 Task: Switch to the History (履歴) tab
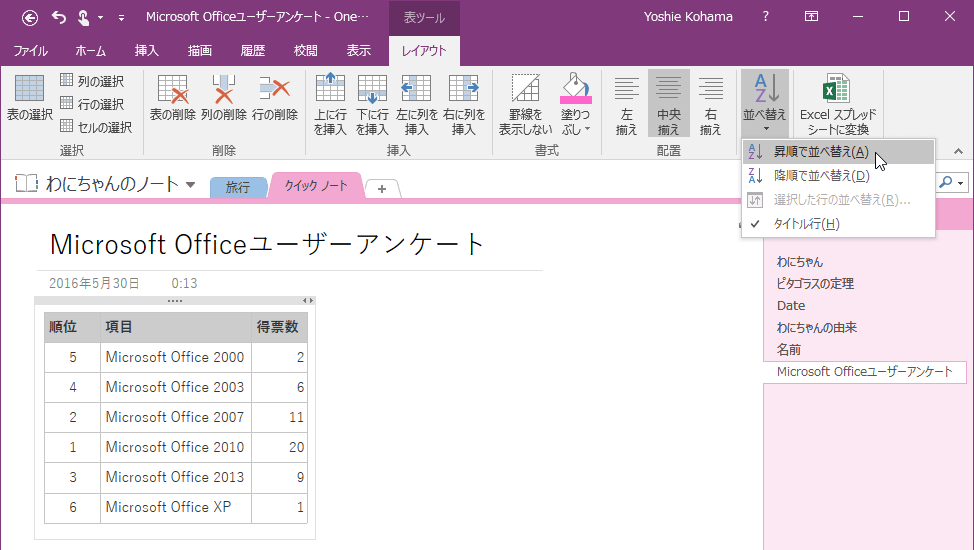(x=253, y=51)
